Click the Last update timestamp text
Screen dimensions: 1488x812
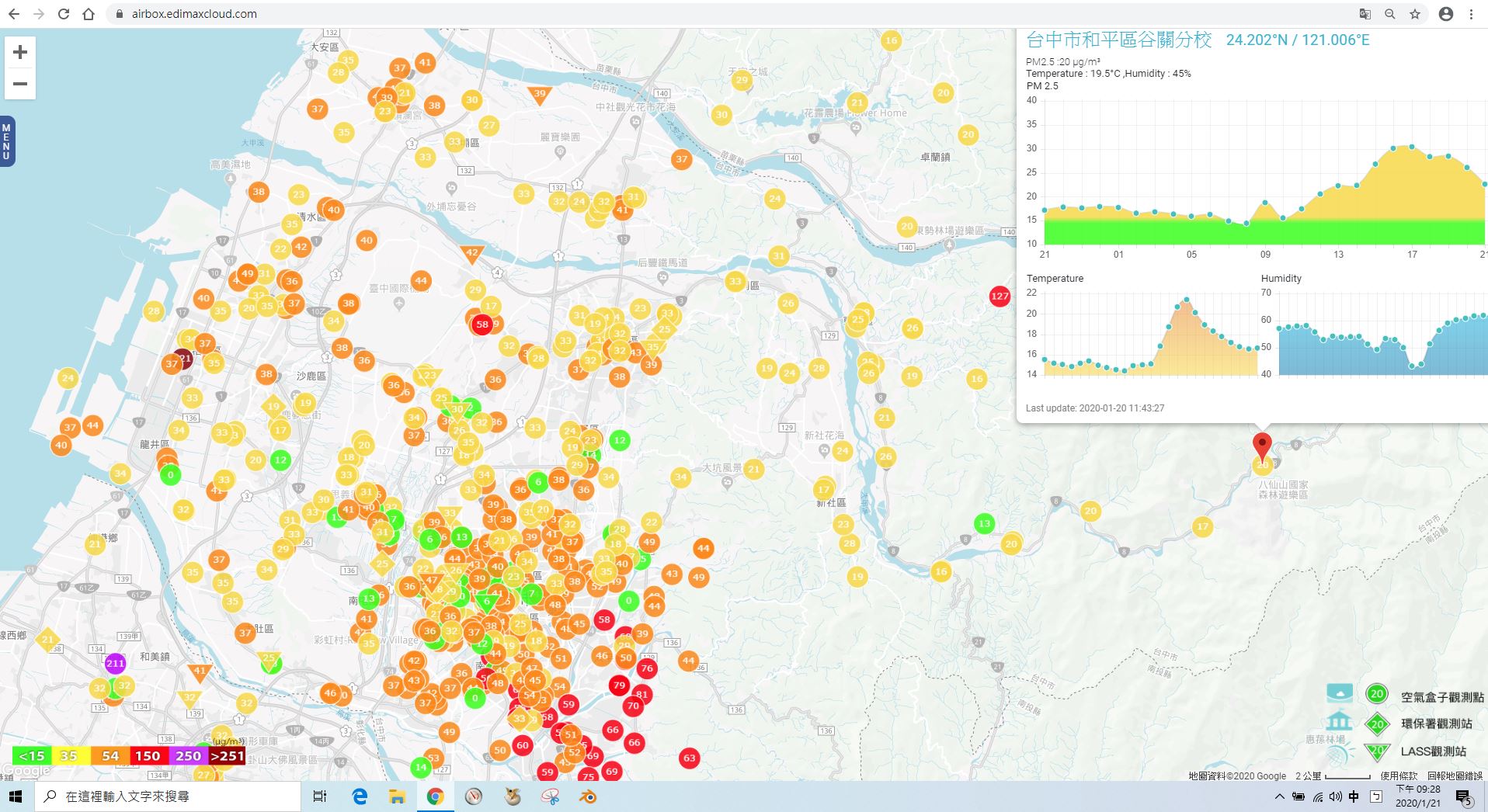1095,408
